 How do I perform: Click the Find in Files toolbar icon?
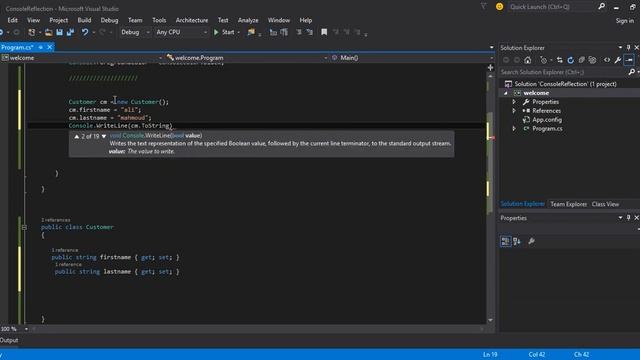(251, 32)
